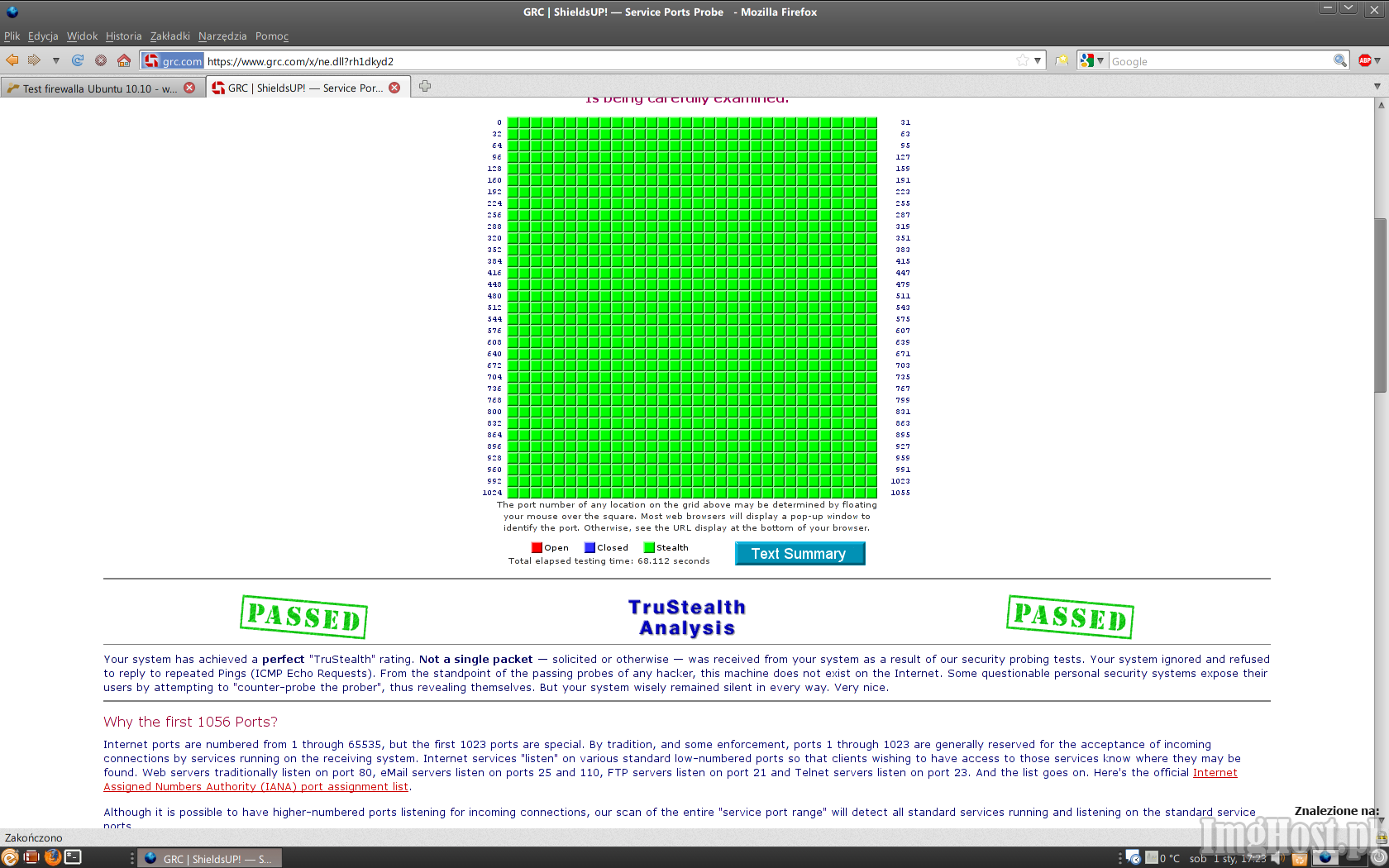Viewport: 1389px width, 868px height.
Task: Go back with the browser Back arrow
Action: 12,60
